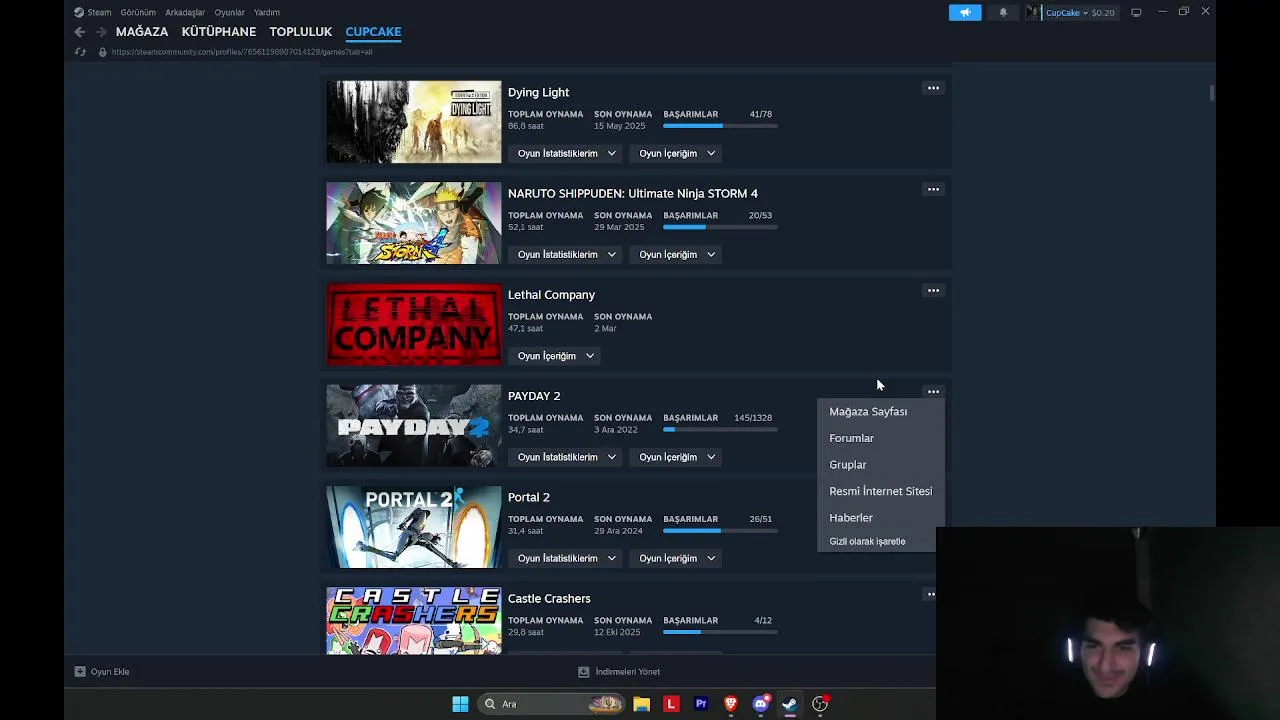
Task: Open the Görünüm menu
Action: (138, 13)
